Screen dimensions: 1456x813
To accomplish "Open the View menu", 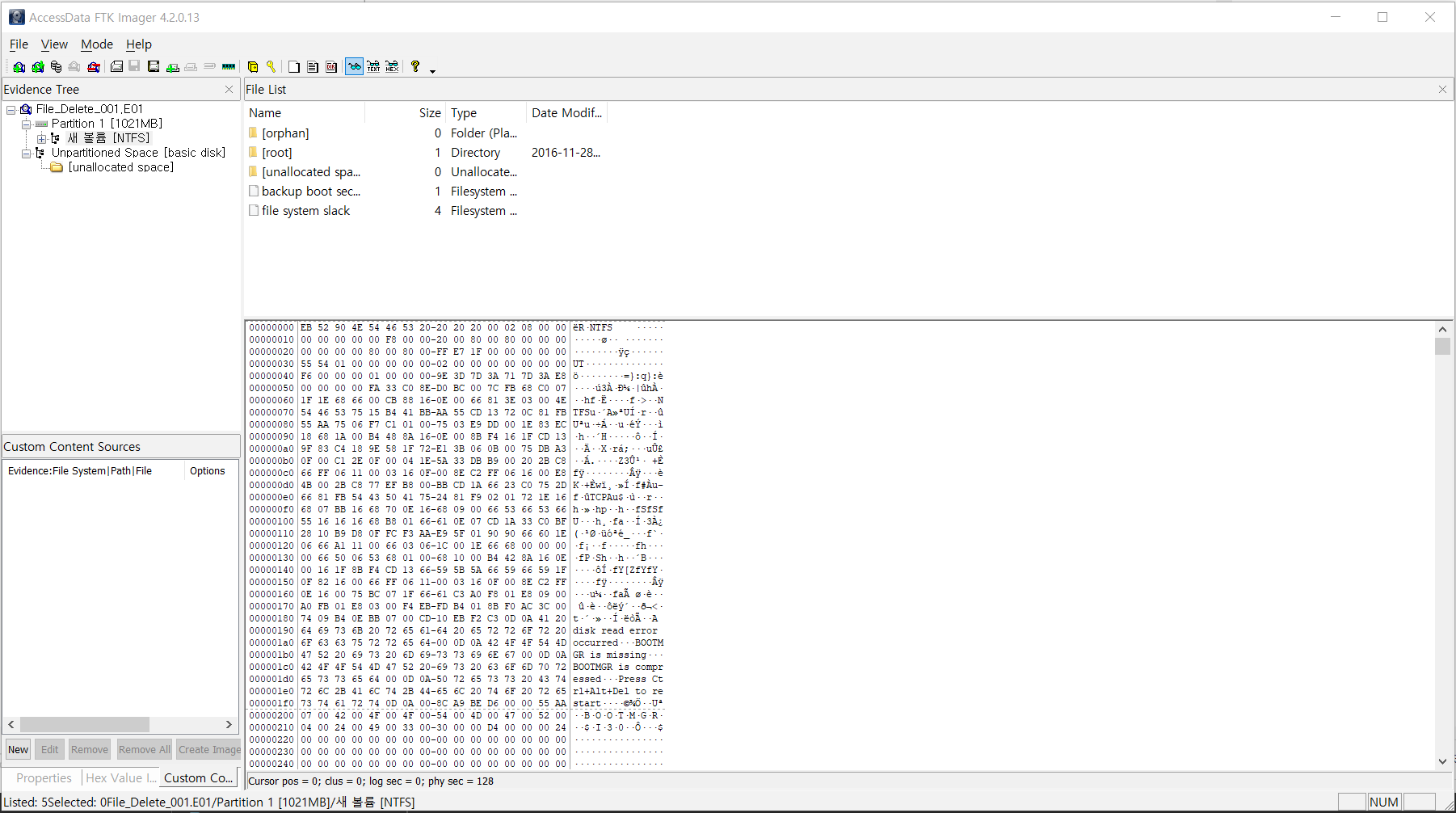I will tap(54, 44).
